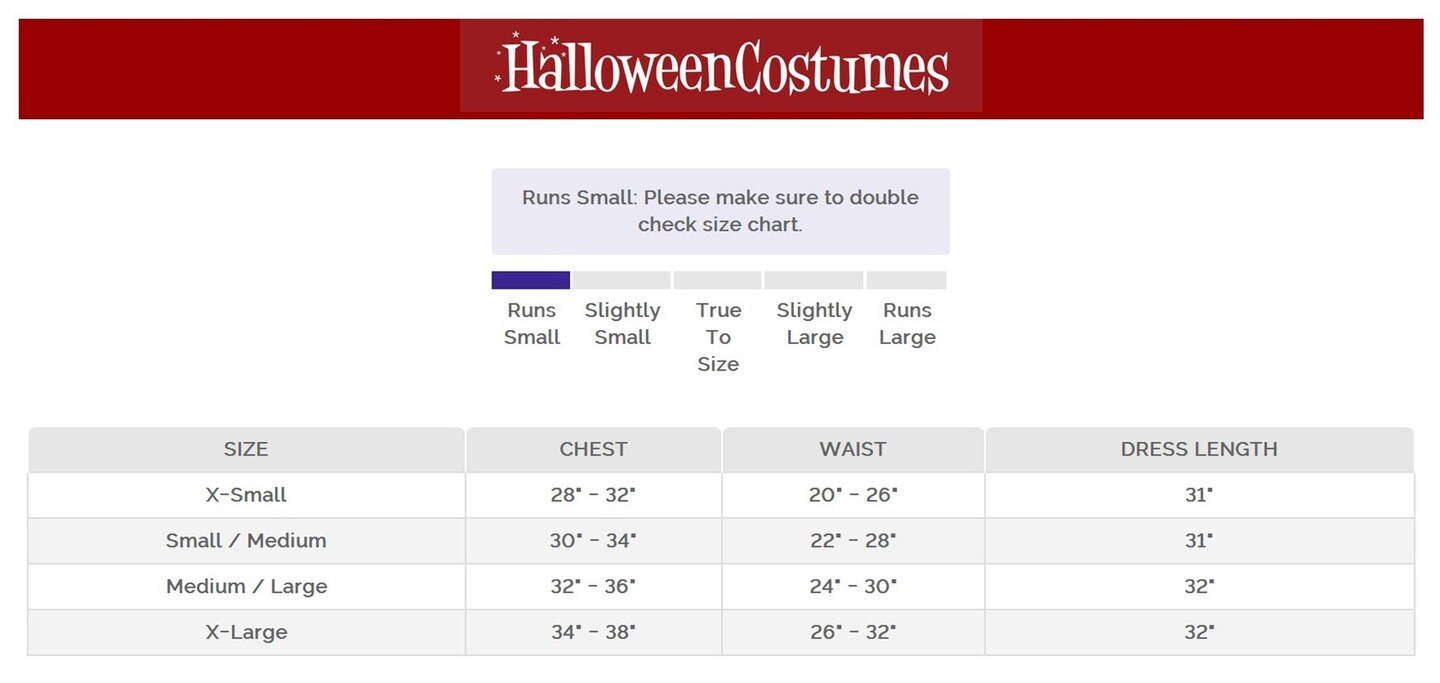Click the 22" - 28" waist measurement cell
This screenshot has height=683, width=1440.
point(853,541)
